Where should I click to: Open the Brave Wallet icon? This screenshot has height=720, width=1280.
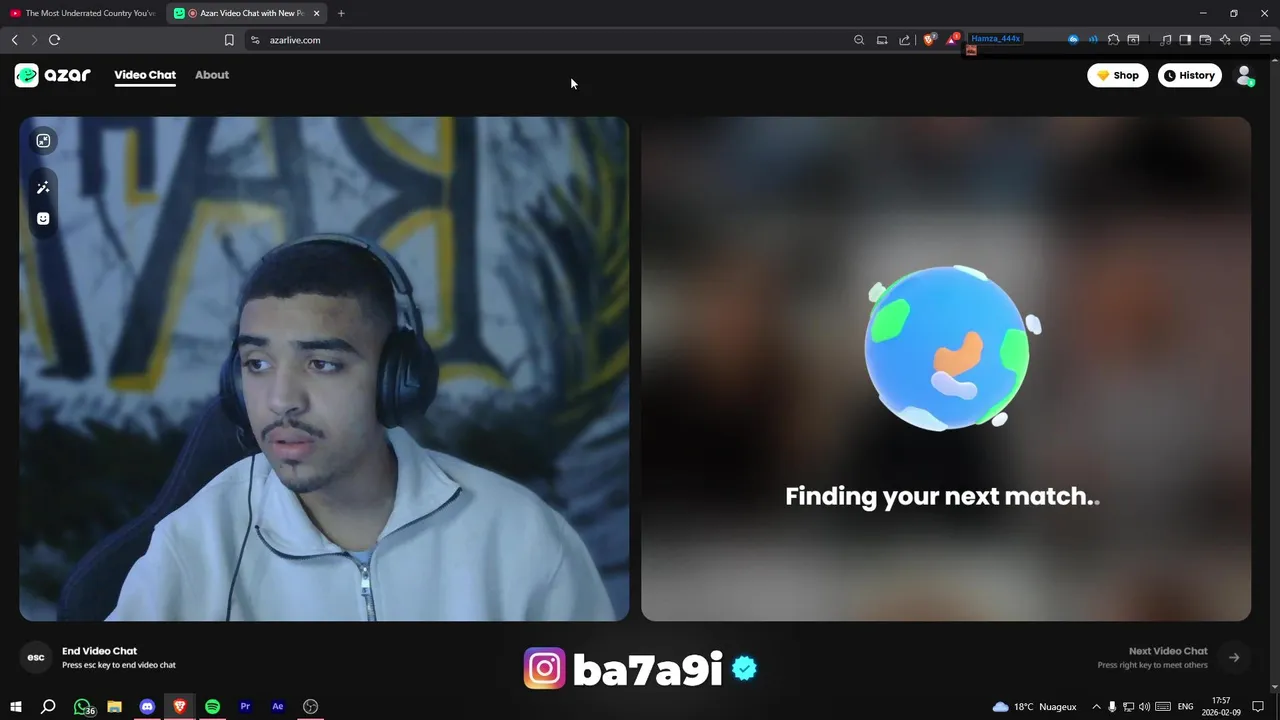(x=1205, y=40)
